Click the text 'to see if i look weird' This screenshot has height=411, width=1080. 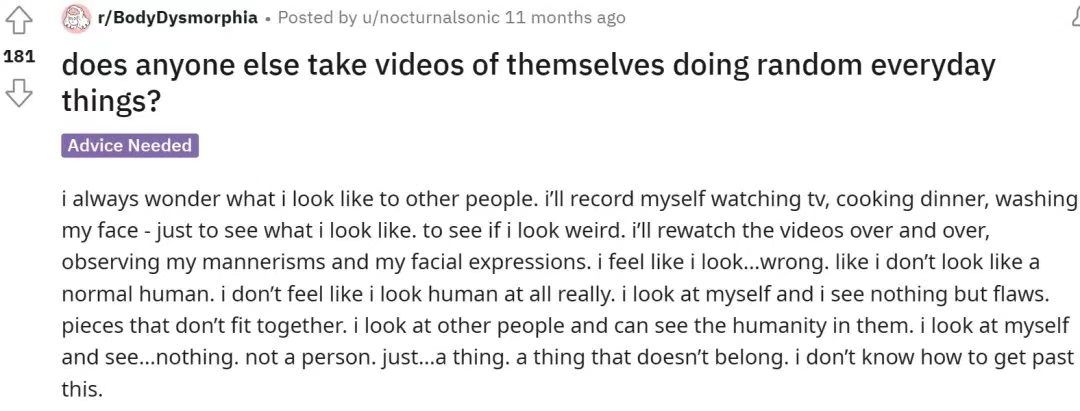coord(521,231)
